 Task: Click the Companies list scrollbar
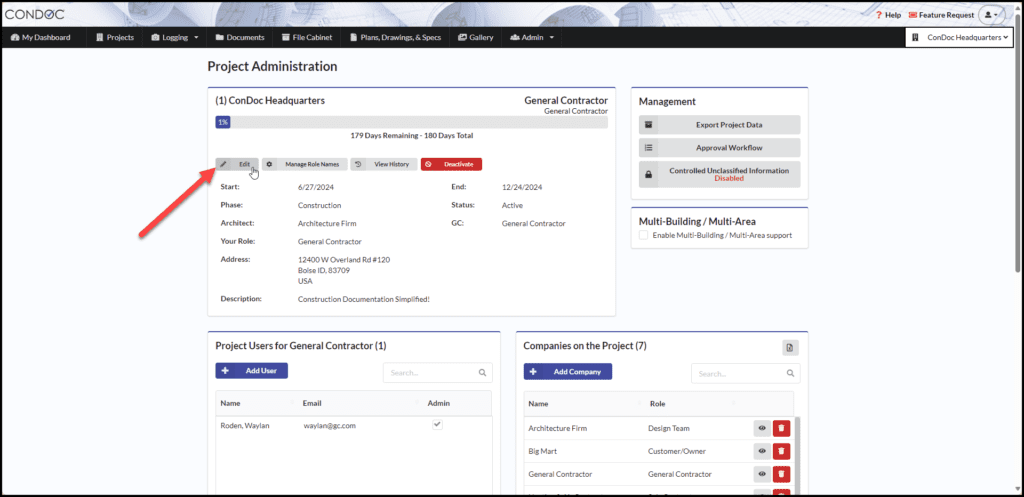[x=797, y=457]
